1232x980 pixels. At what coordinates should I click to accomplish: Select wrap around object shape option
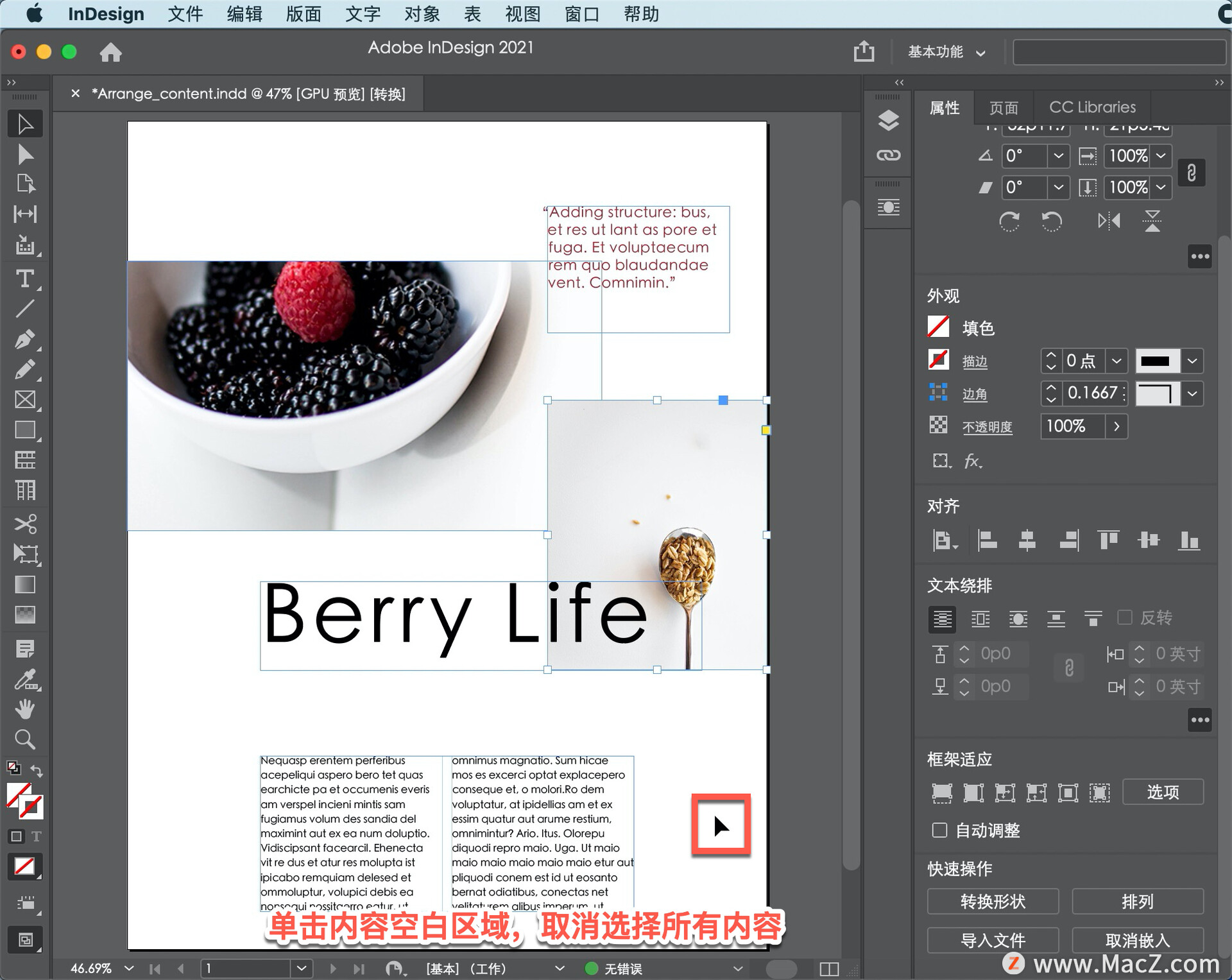[1018, 619]
